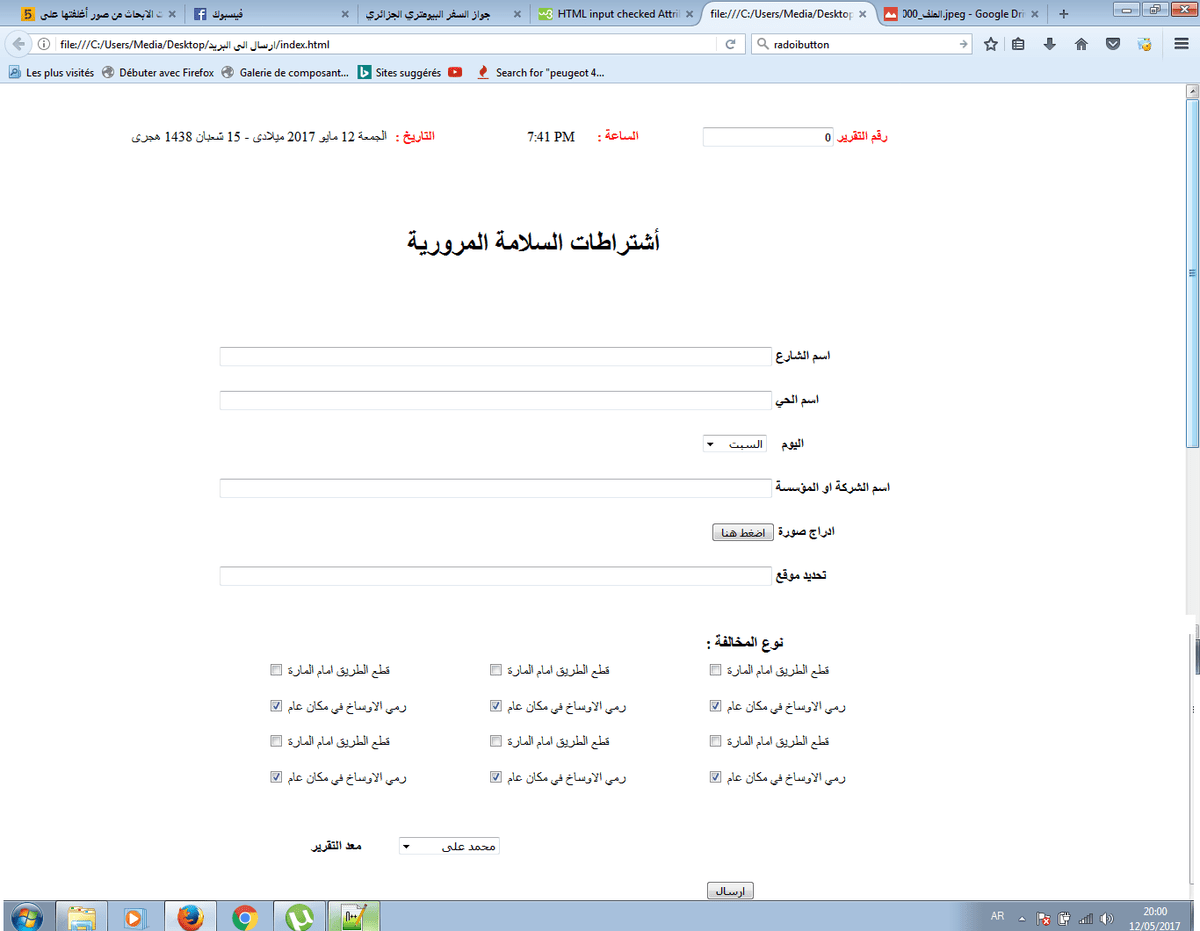Focus the تحديد موقع location field

coord(496,576)
